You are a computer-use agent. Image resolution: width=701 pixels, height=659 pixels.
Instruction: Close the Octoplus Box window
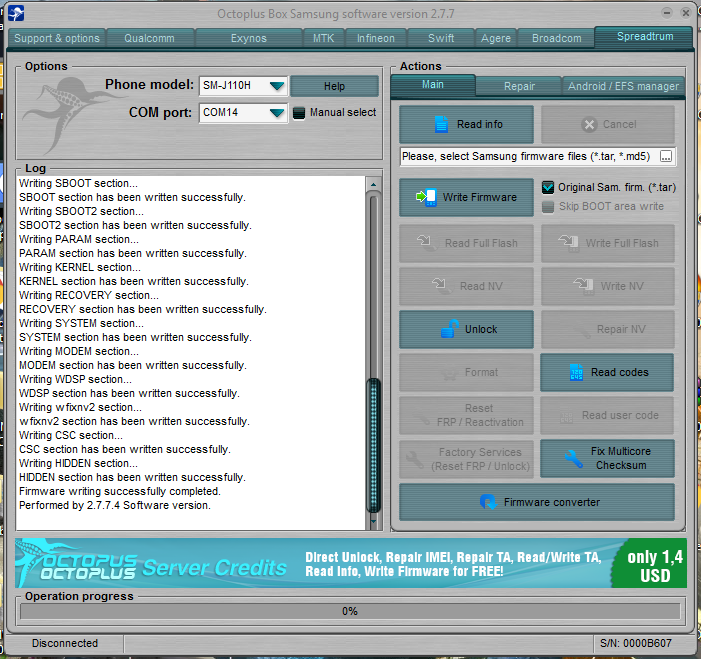click(x=685, y=13)
